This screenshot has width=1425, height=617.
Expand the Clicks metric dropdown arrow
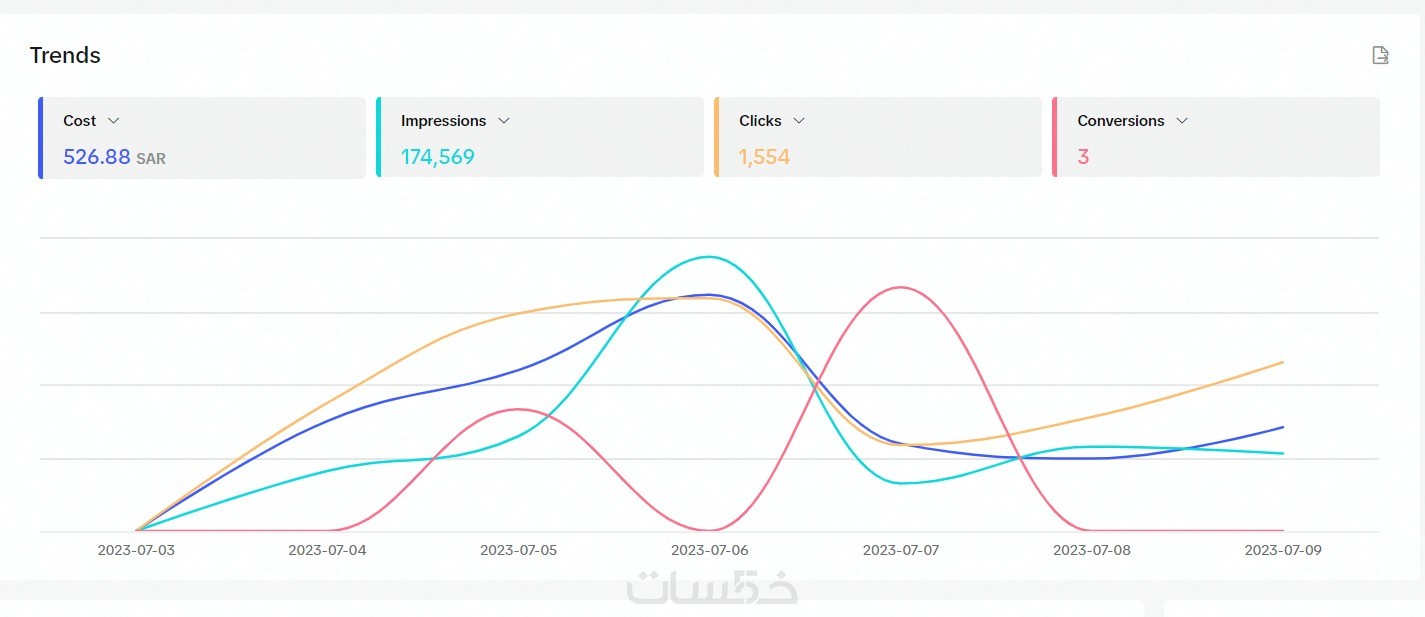[799, 121]
